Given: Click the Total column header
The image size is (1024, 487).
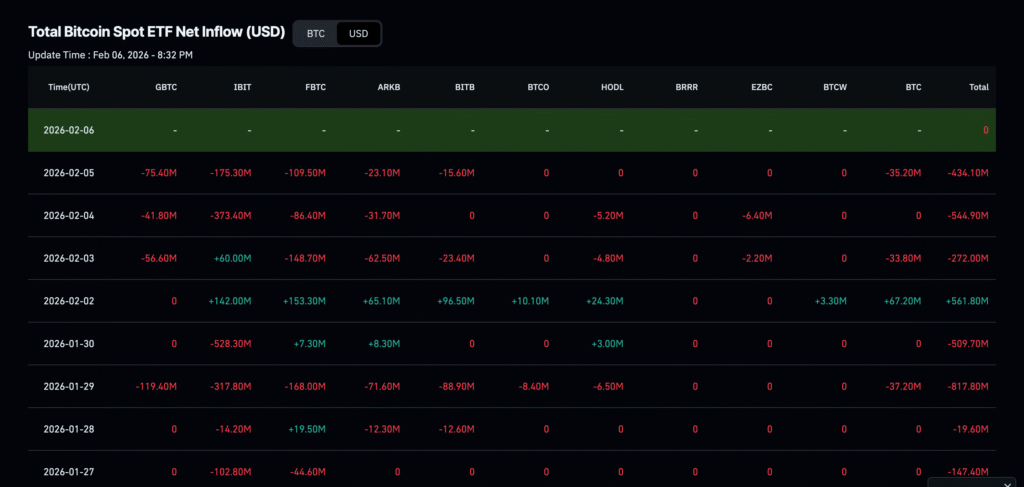Looking at the screenshot, I should click(978, 87).
